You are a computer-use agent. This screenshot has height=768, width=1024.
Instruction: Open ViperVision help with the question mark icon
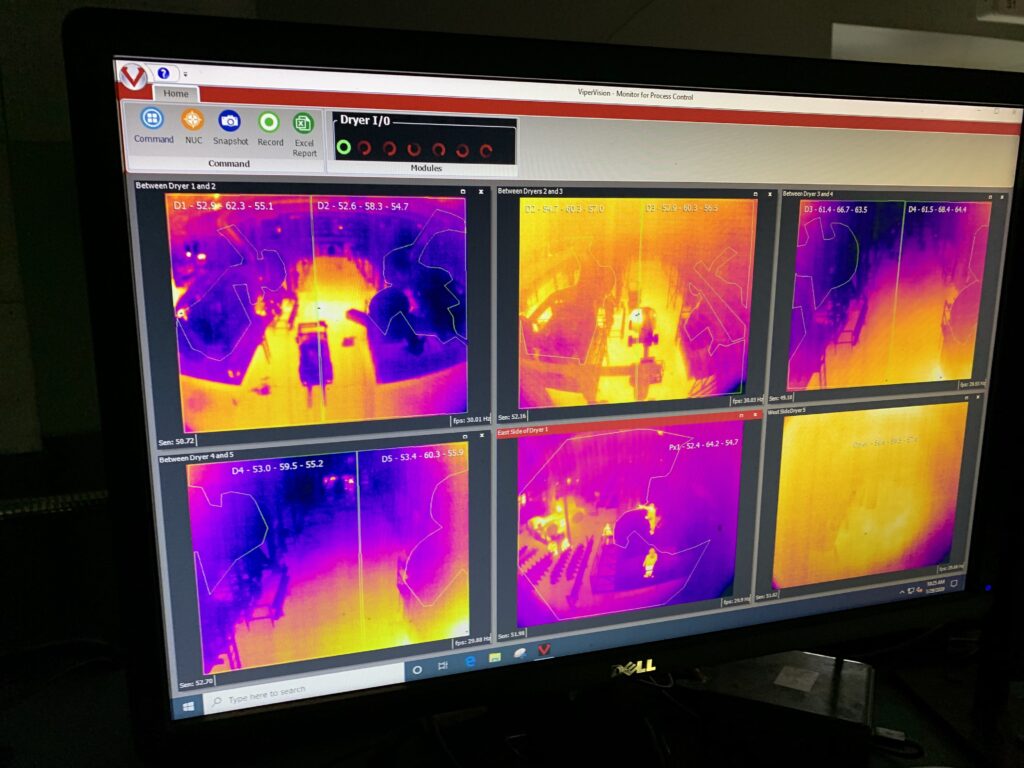(163, 72)
